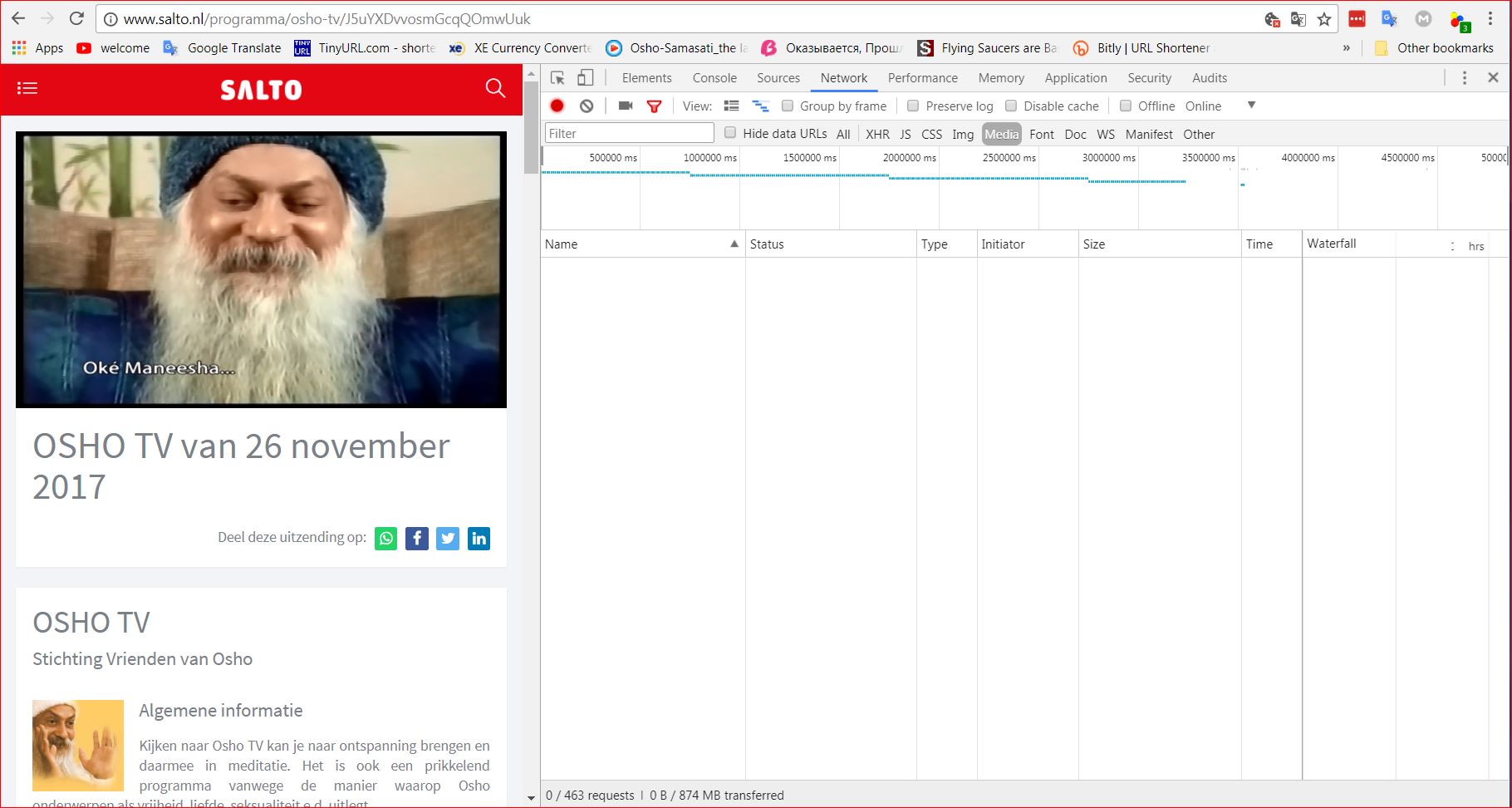Click the scrollbar down arrow of the page
Viewport: 1512px width, 808px height.
tap(531, 798)
